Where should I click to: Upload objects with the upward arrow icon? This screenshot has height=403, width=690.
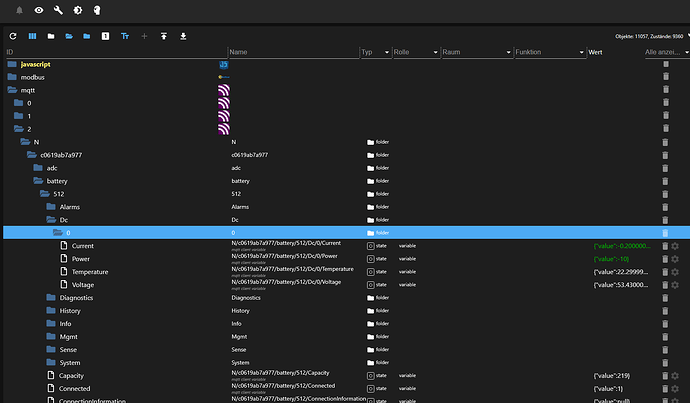click(164, 36)
